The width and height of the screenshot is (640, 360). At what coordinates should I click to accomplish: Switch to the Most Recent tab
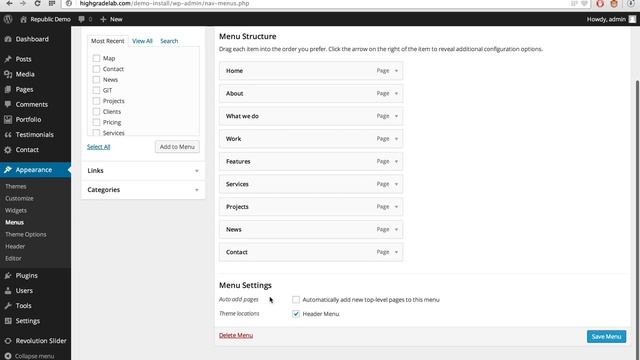(x=107, y=41)
